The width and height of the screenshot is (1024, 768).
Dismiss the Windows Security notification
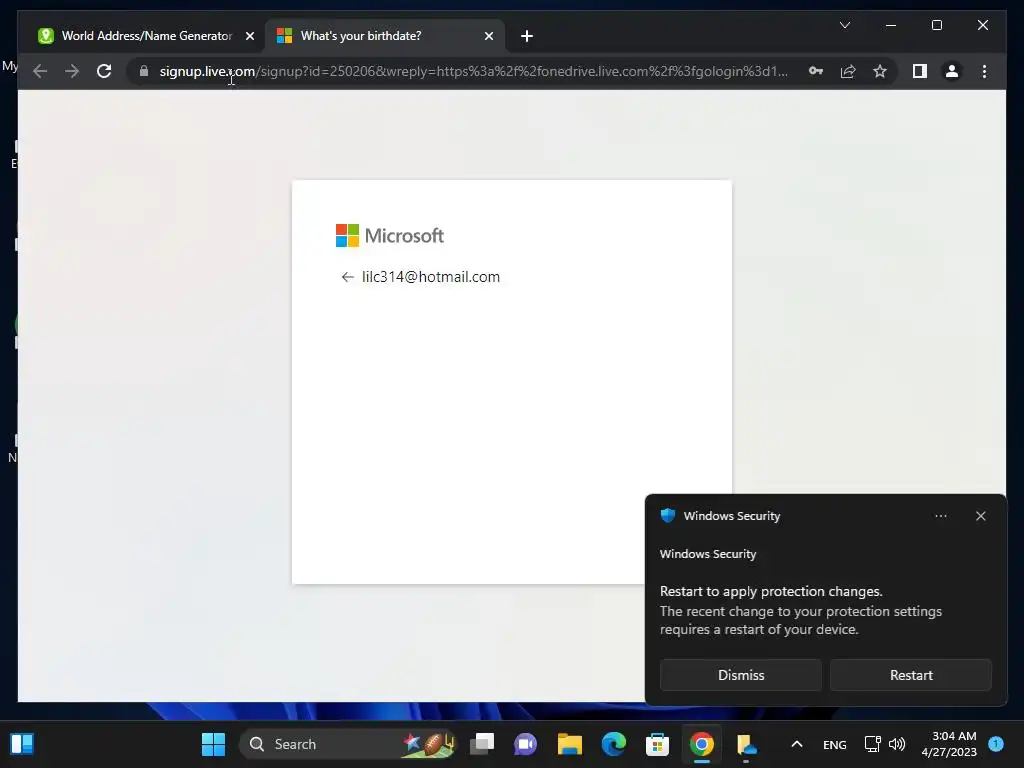tap(741, 675)
